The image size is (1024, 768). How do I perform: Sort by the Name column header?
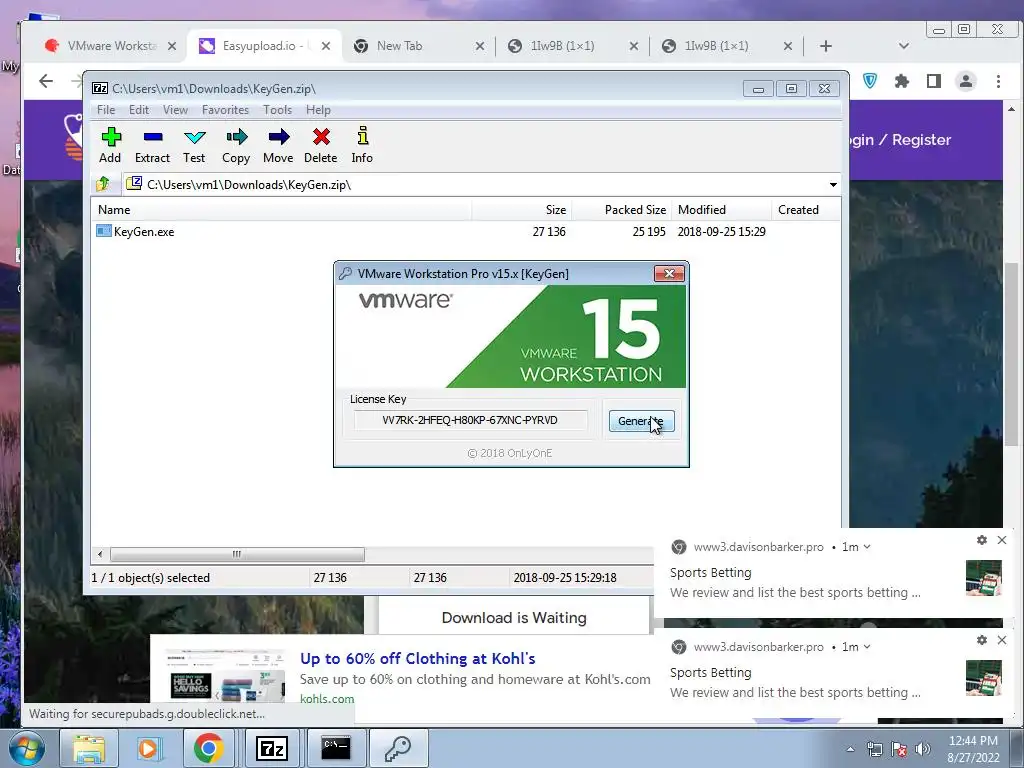[x=282, y=210]
